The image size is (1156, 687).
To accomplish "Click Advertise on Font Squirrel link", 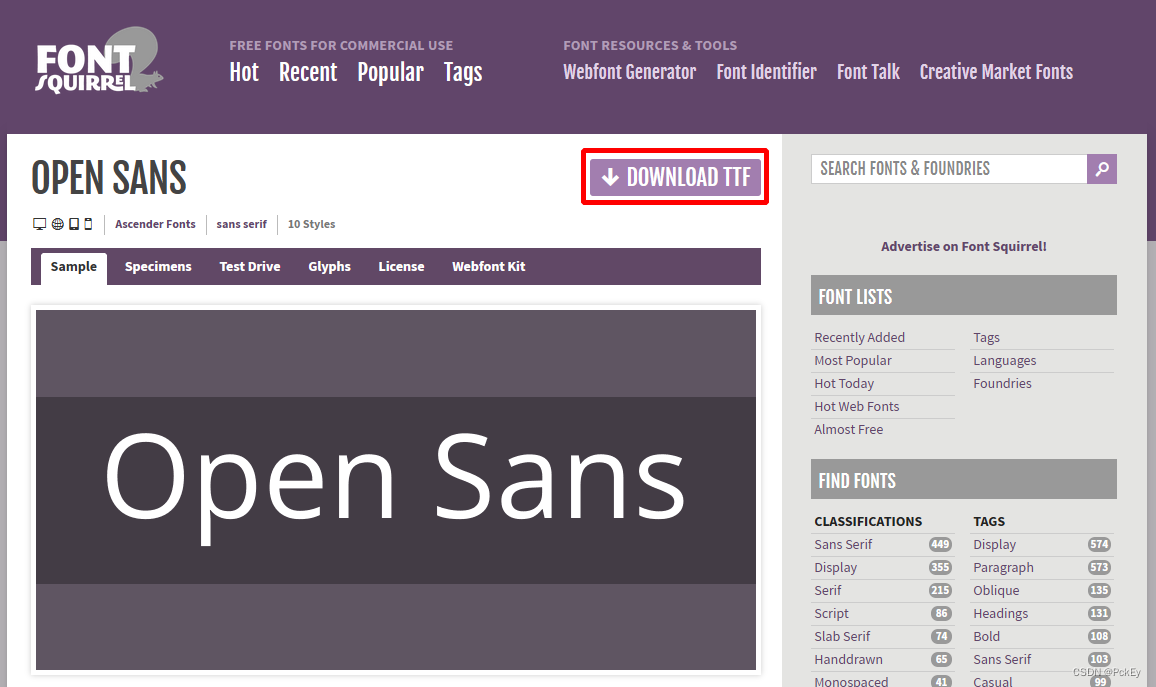I will point(964,246).
